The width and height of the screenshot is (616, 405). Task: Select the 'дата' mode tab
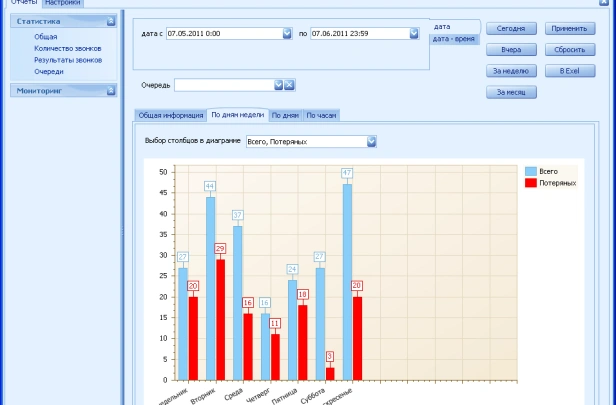[443, 26]
